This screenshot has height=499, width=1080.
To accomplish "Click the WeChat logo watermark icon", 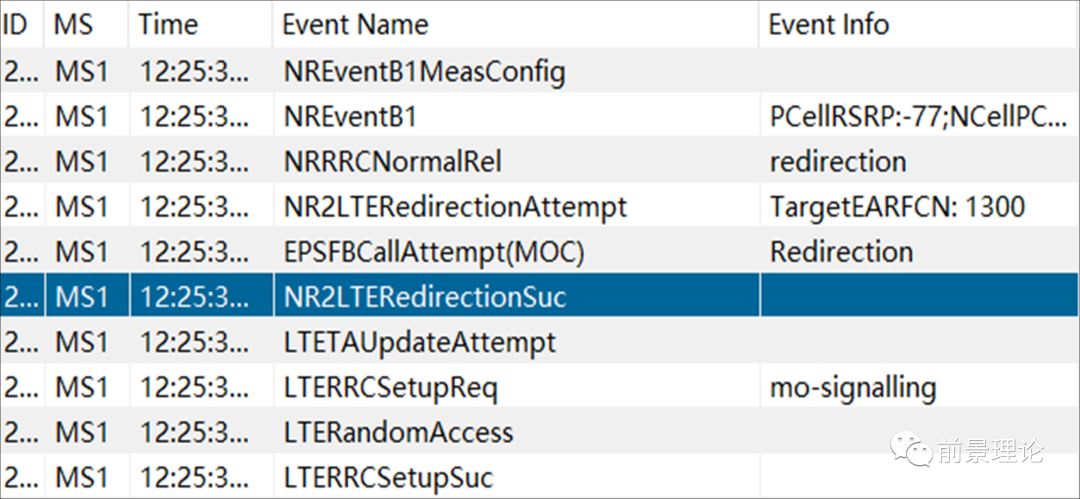I will (x=910, y=450).
